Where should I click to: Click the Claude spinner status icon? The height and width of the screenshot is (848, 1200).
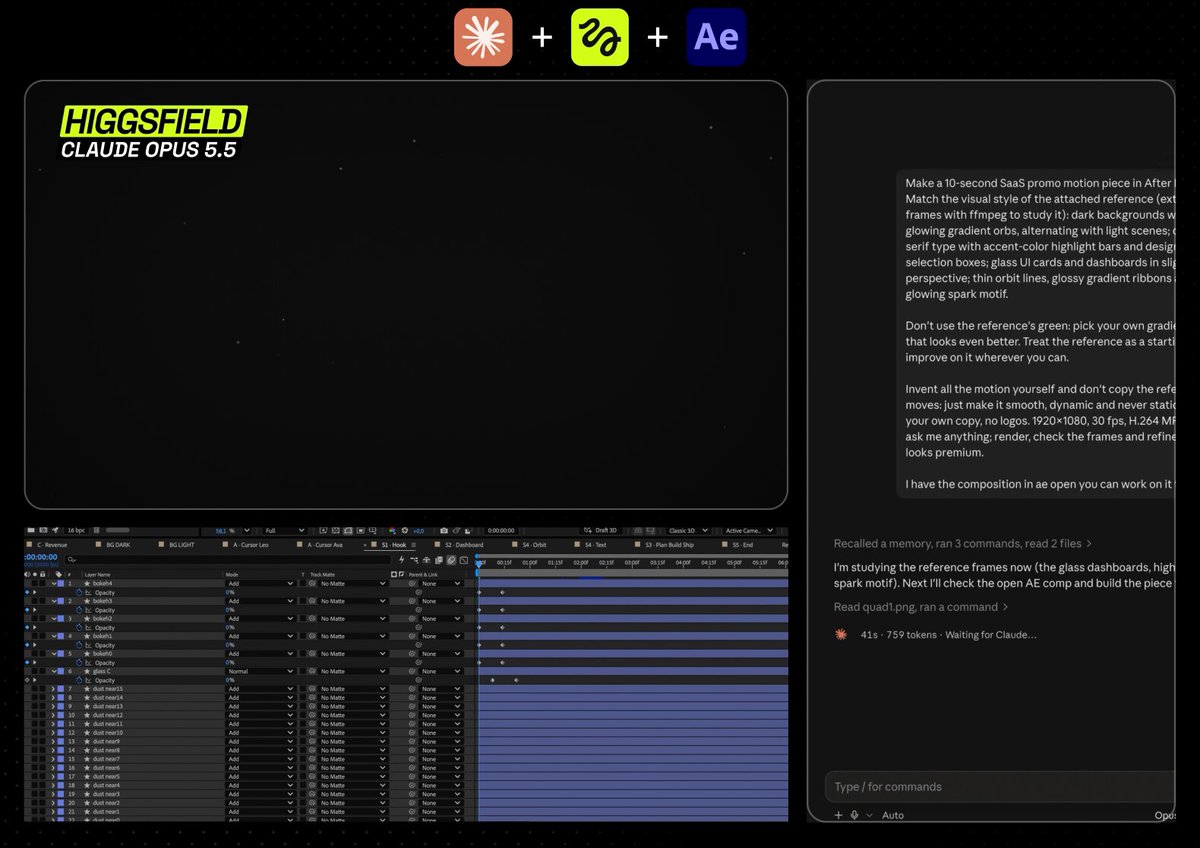(x=841, y=634)
